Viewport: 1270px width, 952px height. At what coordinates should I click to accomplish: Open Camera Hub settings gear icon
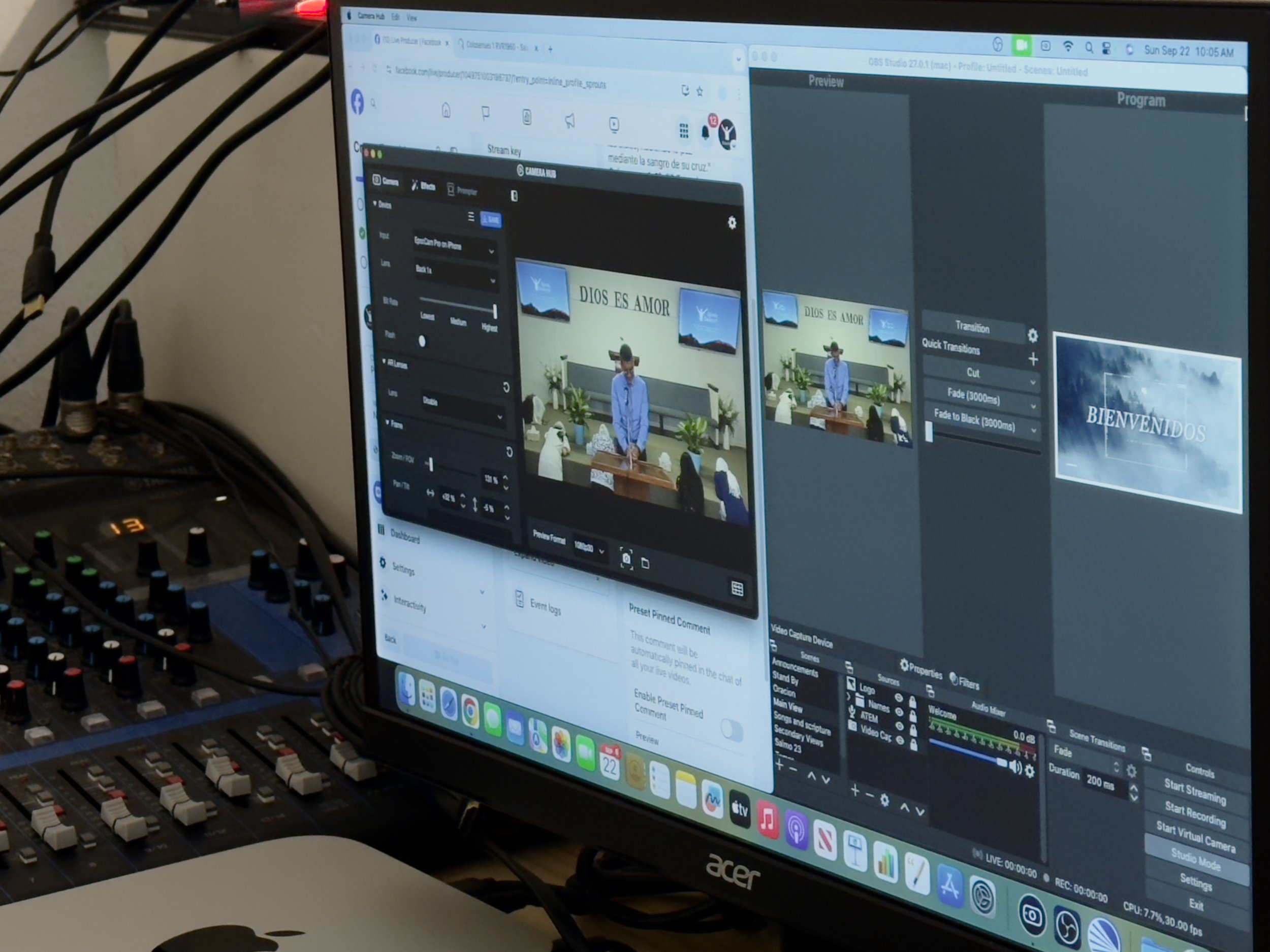(x=732, y=223)
